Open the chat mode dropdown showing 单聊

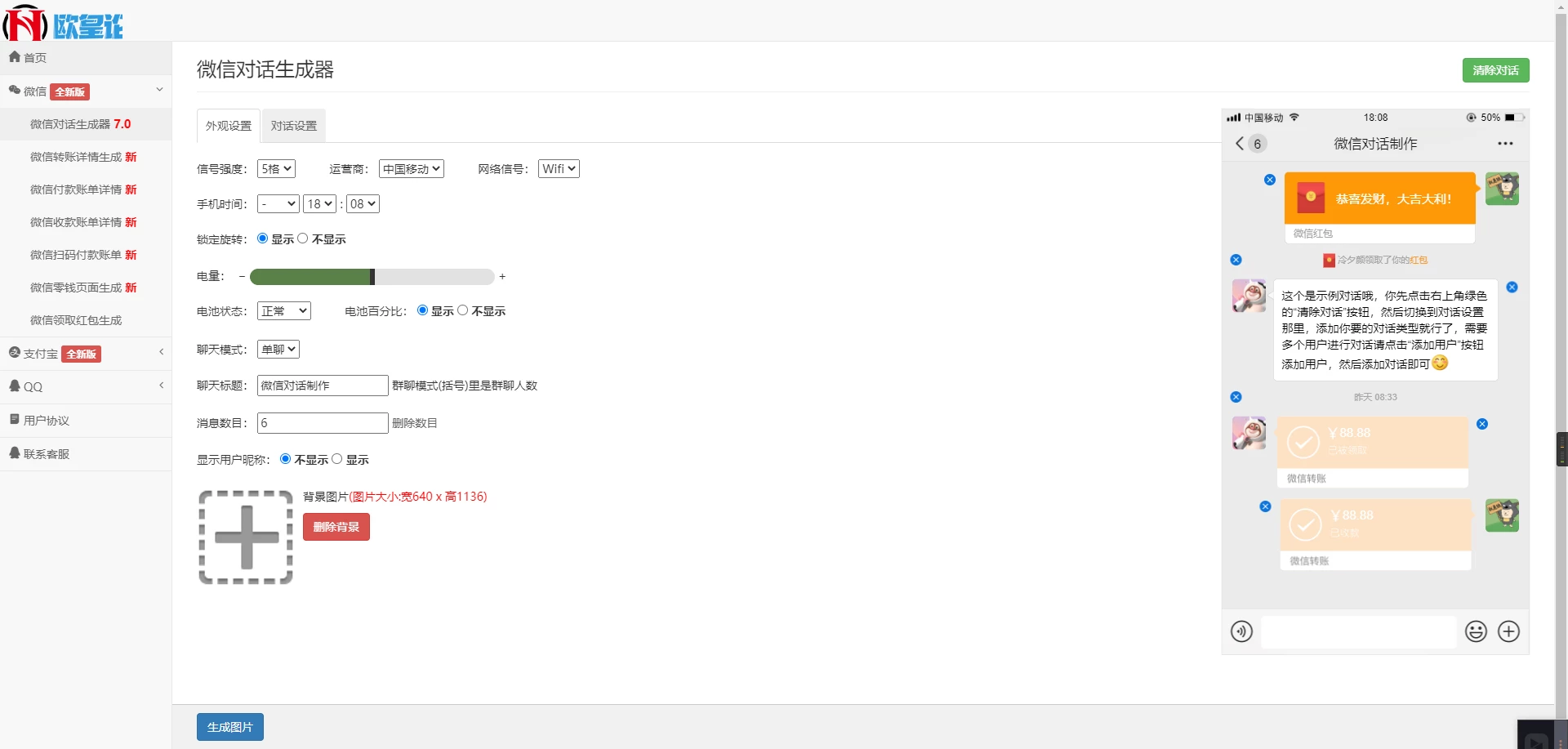coord(278,350)
